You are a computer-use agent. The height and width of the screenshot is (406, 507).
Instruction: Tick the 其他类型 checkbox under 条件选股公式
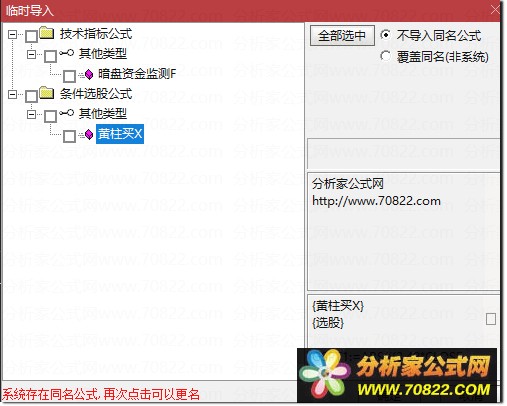[x=50, y=116]
